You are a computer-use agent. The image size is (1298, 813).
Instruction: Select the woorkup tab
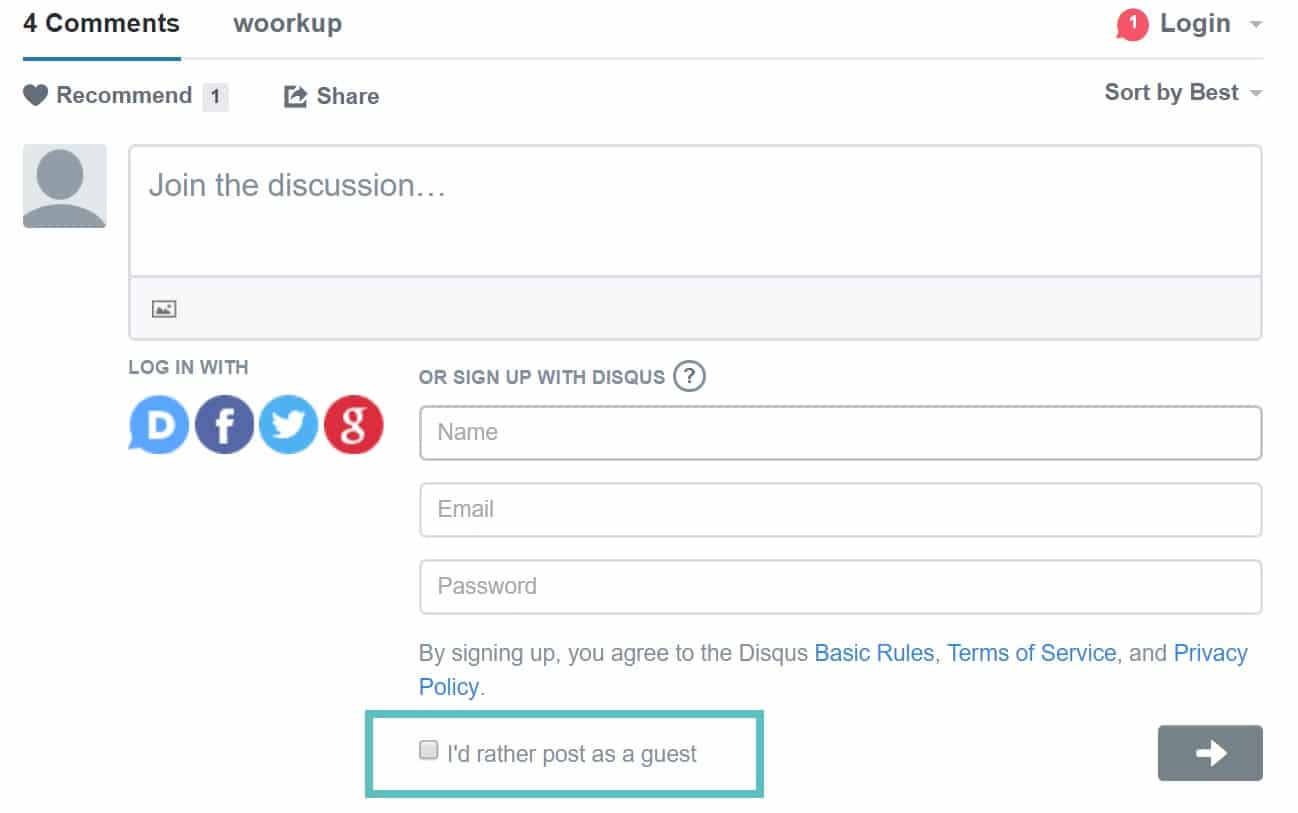pyautogui.click(x=287, y=23)
